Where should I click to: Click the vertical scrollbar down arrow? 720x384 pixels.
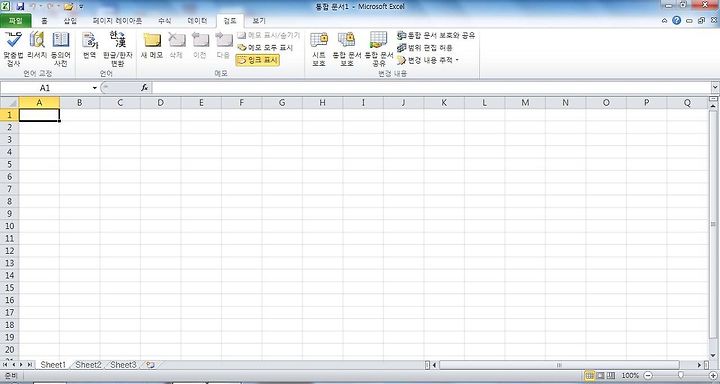[713, 355]
